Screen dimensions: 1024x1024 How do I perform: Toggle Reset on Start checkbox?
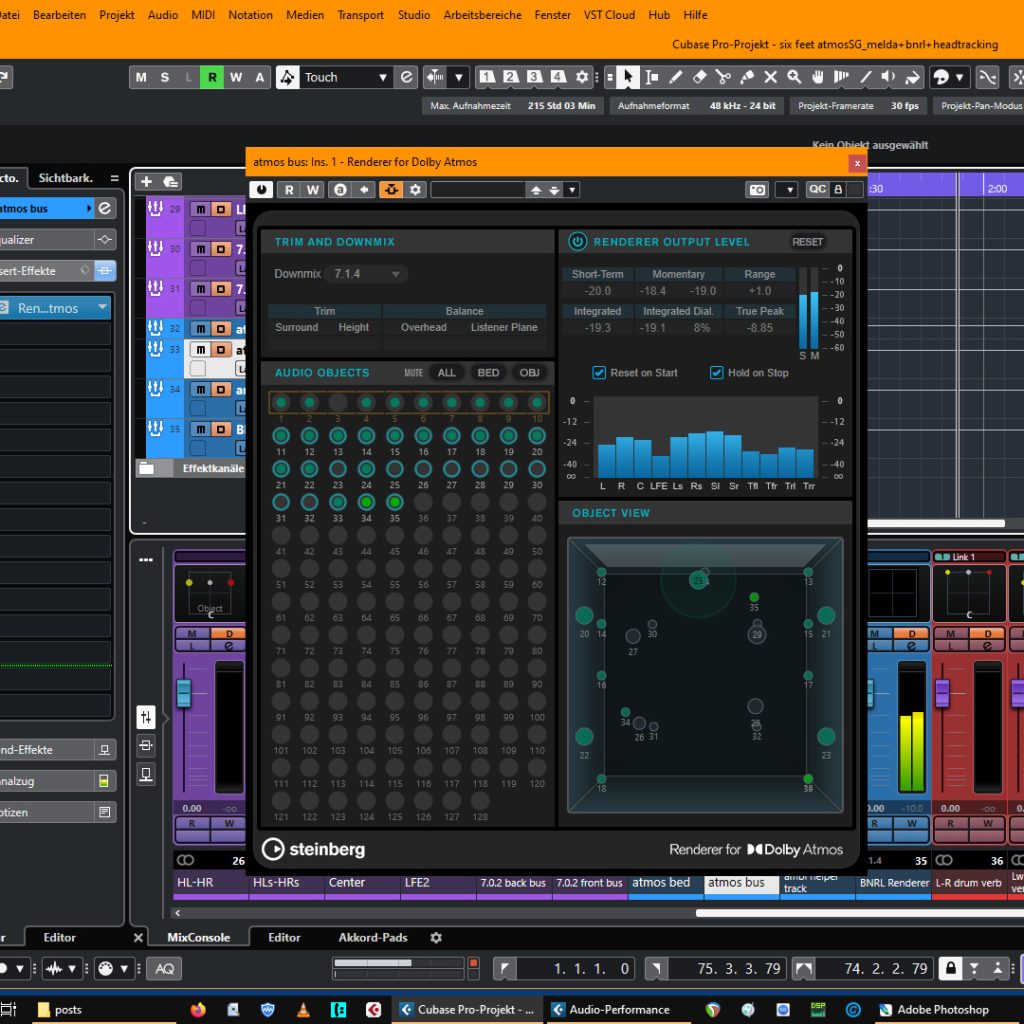tap(599, 373)
